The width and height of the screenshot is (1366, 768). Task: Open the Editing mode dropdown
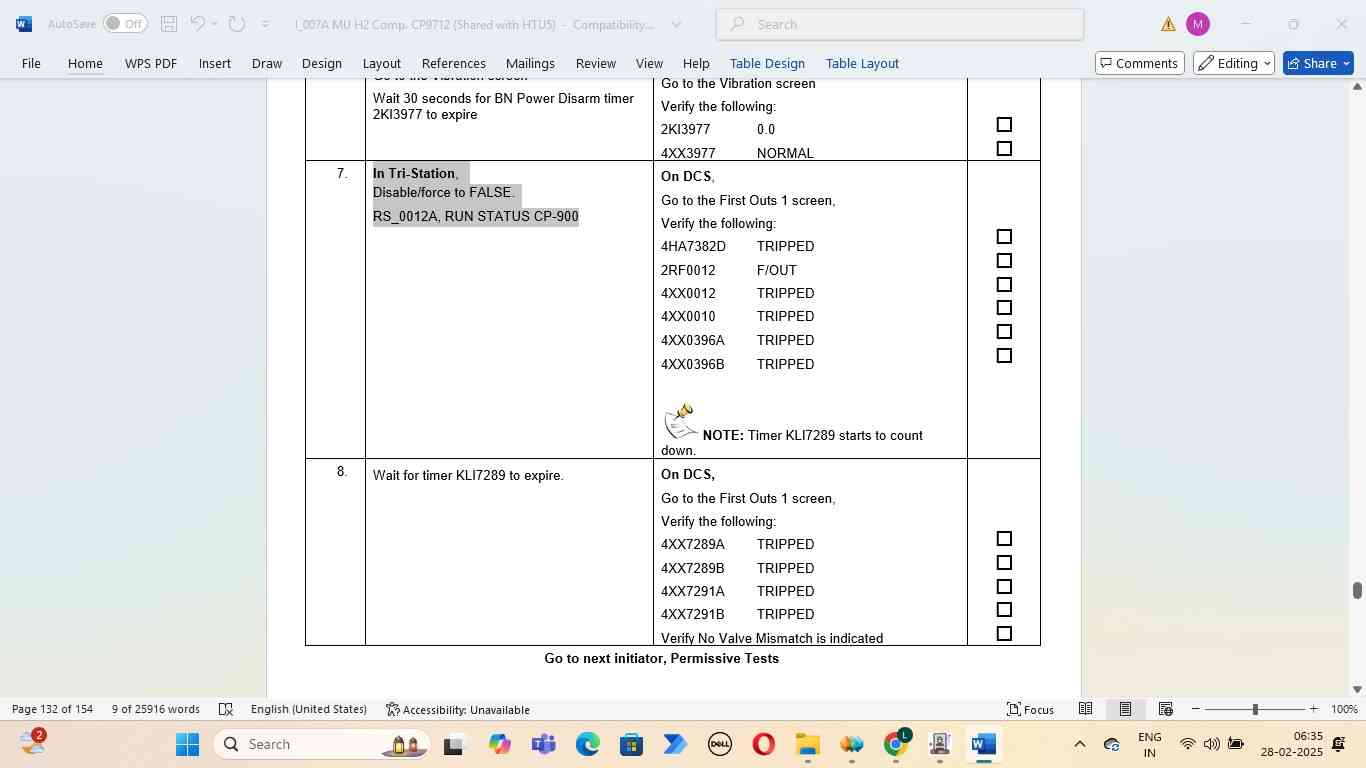1233,63
